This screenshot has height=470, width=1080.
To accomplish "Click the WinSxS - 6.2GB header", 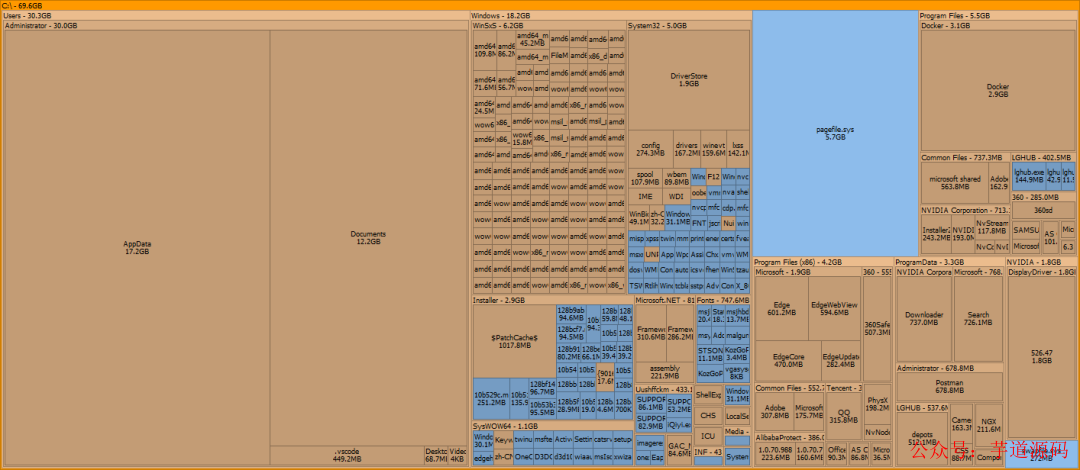I will 549,25.
